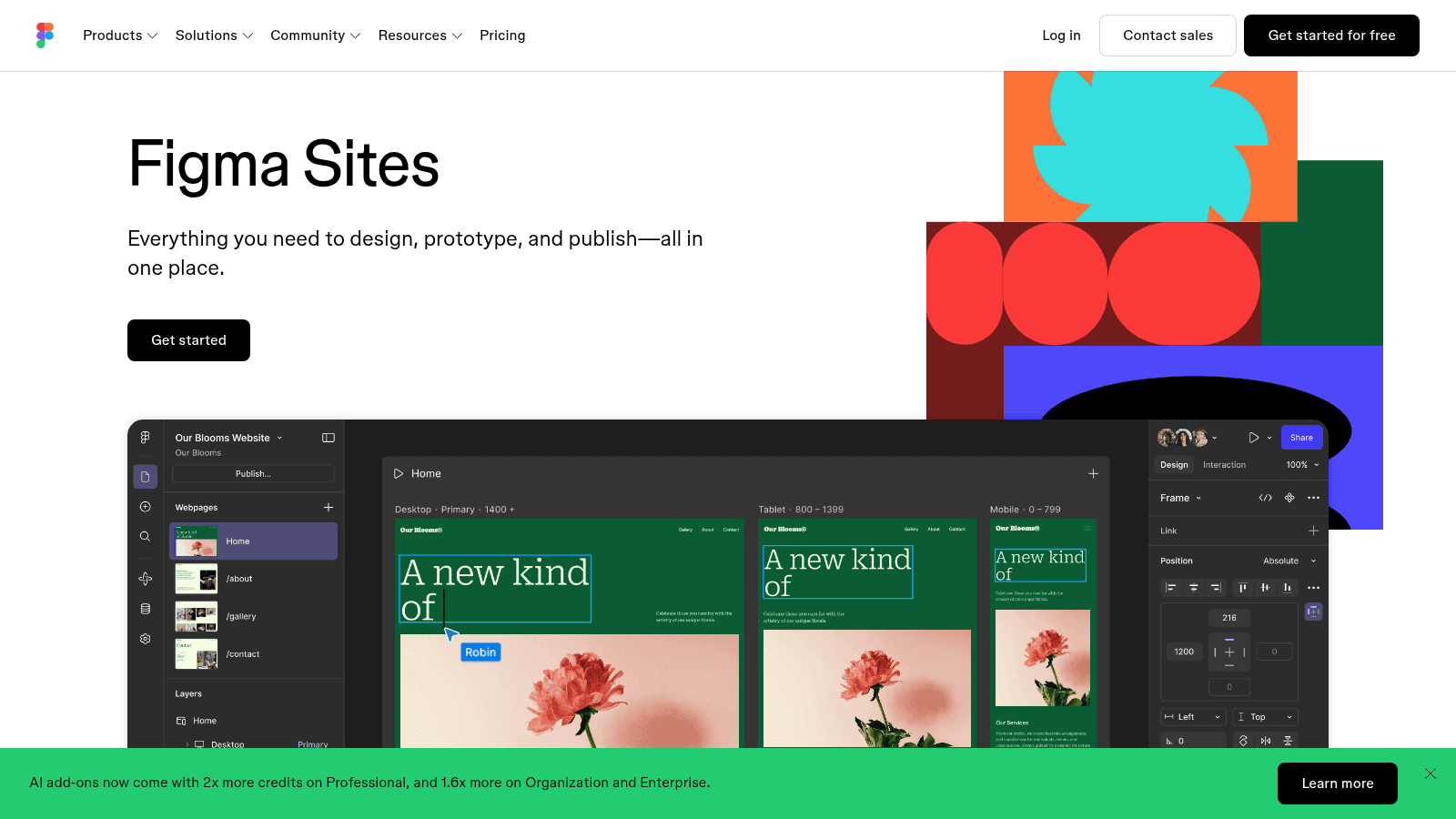This screenshot has width=1456, height=819.
Task: Add a link with the Link plus icon
Action: 1313,531
